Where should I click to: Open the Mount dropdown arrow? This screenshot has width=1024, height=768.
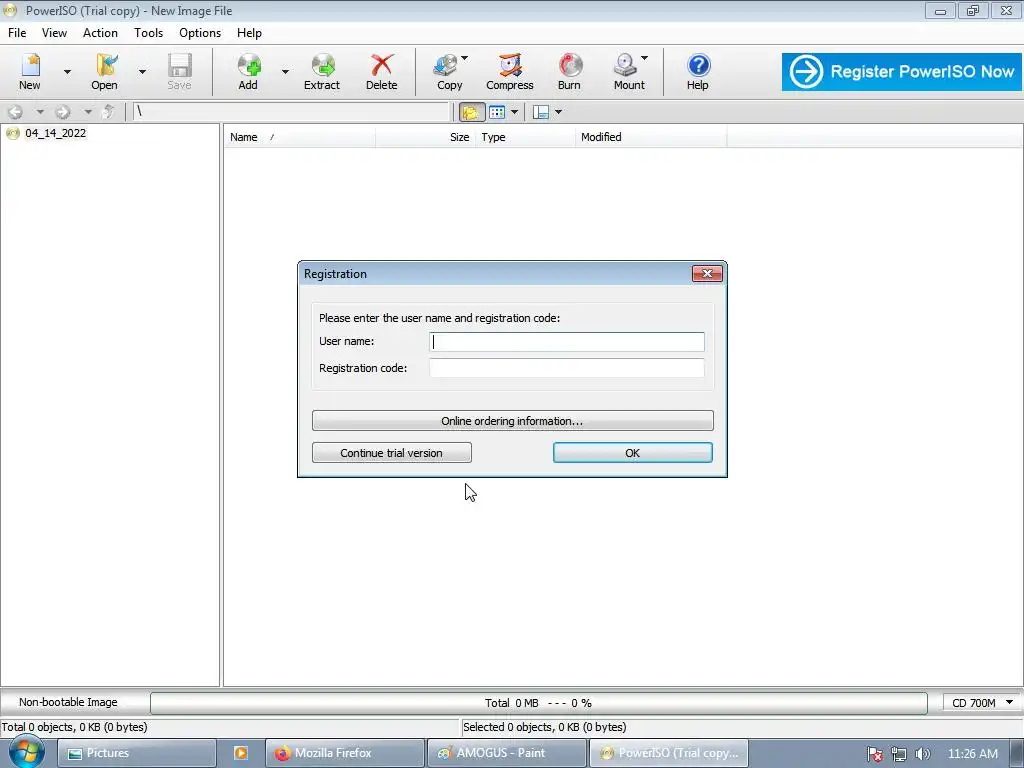(644, 58)
